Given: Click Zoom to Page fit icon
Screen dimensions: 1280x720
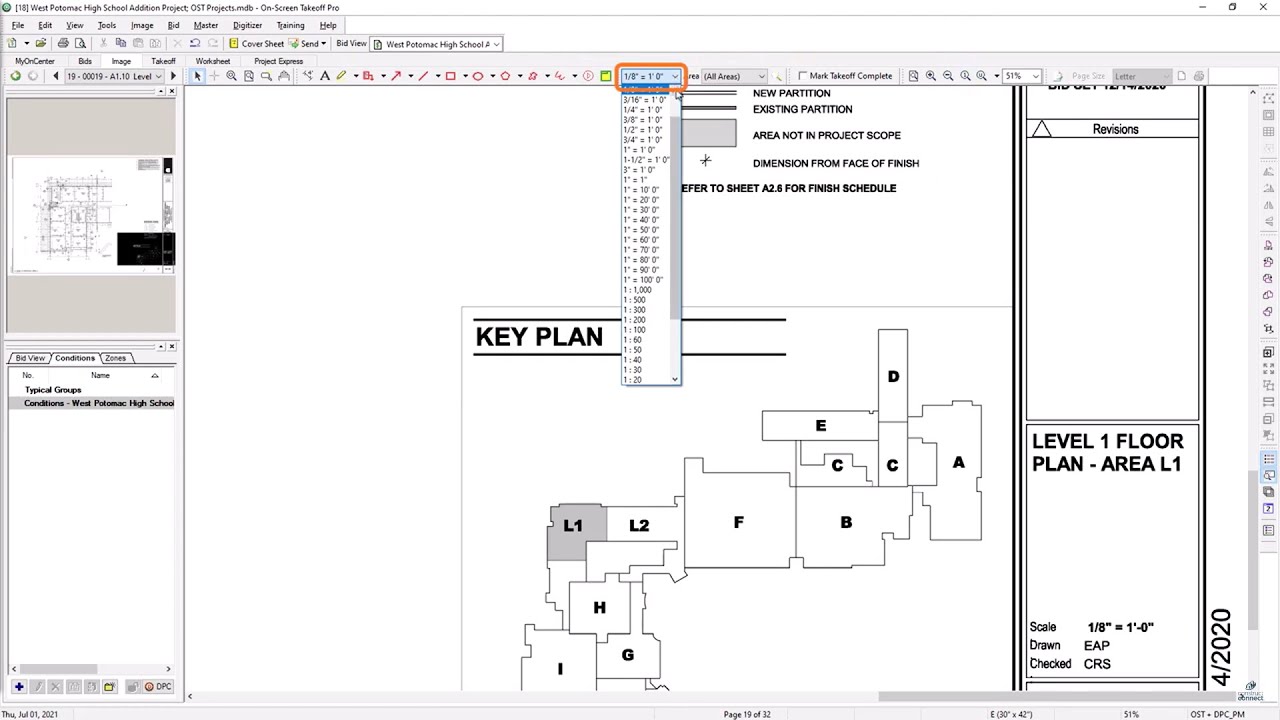Looking at the screenshot, I should 913,76.
